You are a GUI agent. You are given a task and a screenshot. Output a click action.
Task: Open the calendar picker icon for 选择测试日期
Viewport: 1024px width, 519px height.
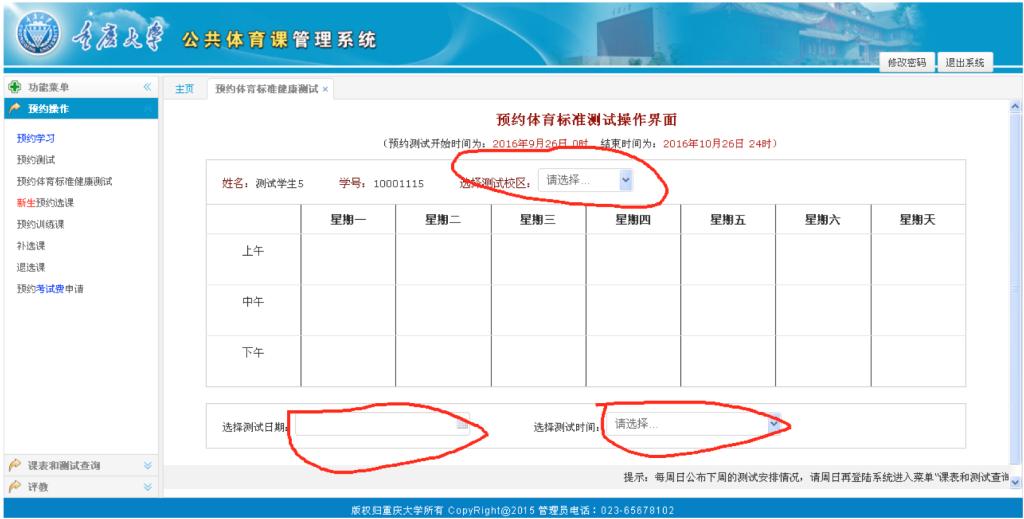pyautogui.click(x=461, y=425)
